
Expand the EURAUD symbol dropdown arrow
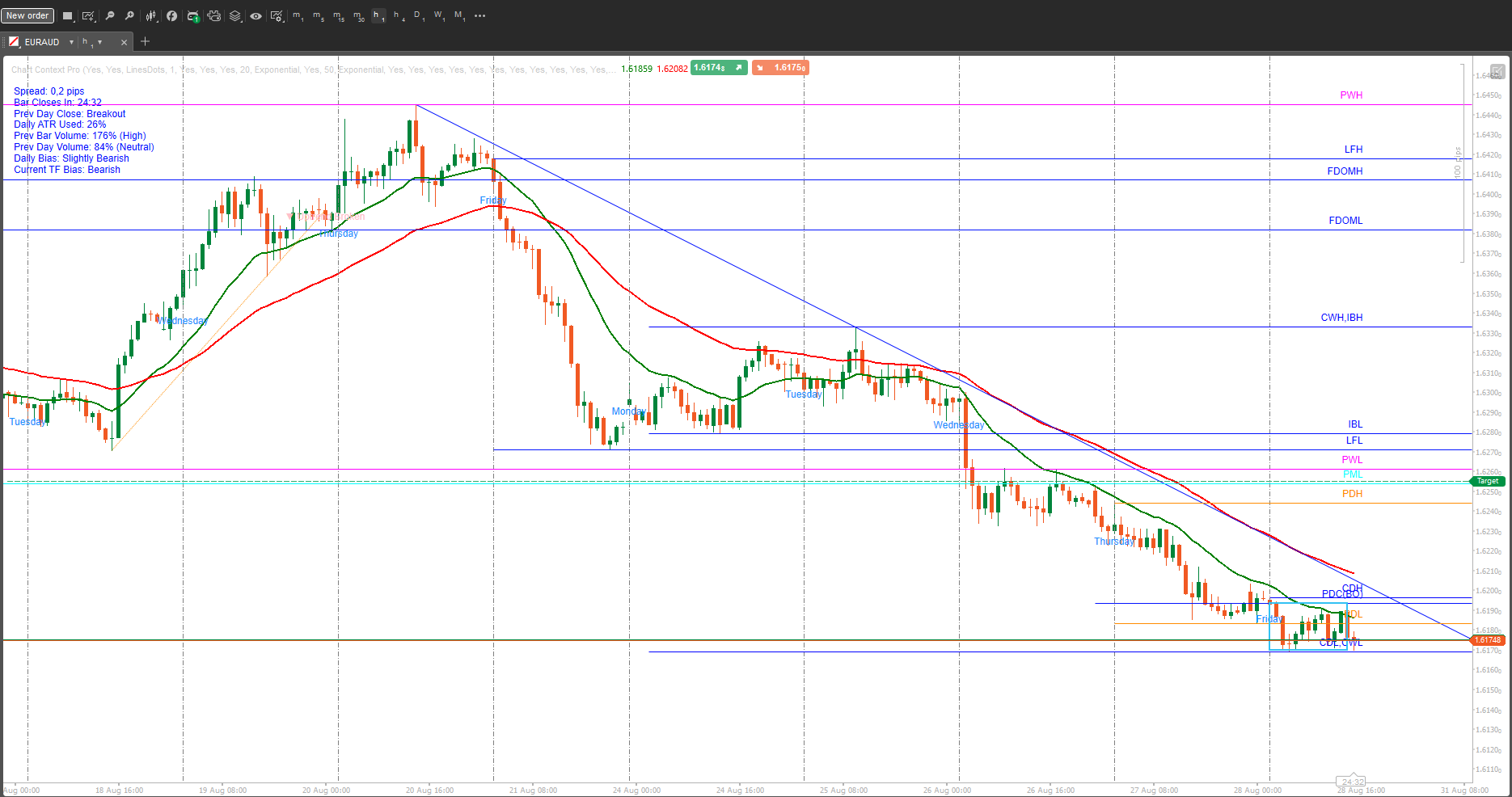[x=71, y=42]
